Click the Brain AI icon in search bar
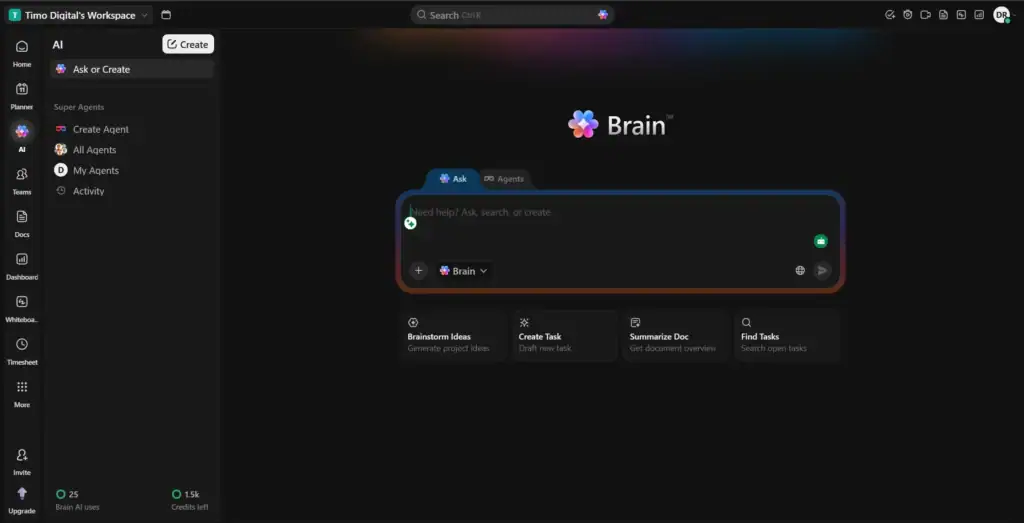 [603, 14]
